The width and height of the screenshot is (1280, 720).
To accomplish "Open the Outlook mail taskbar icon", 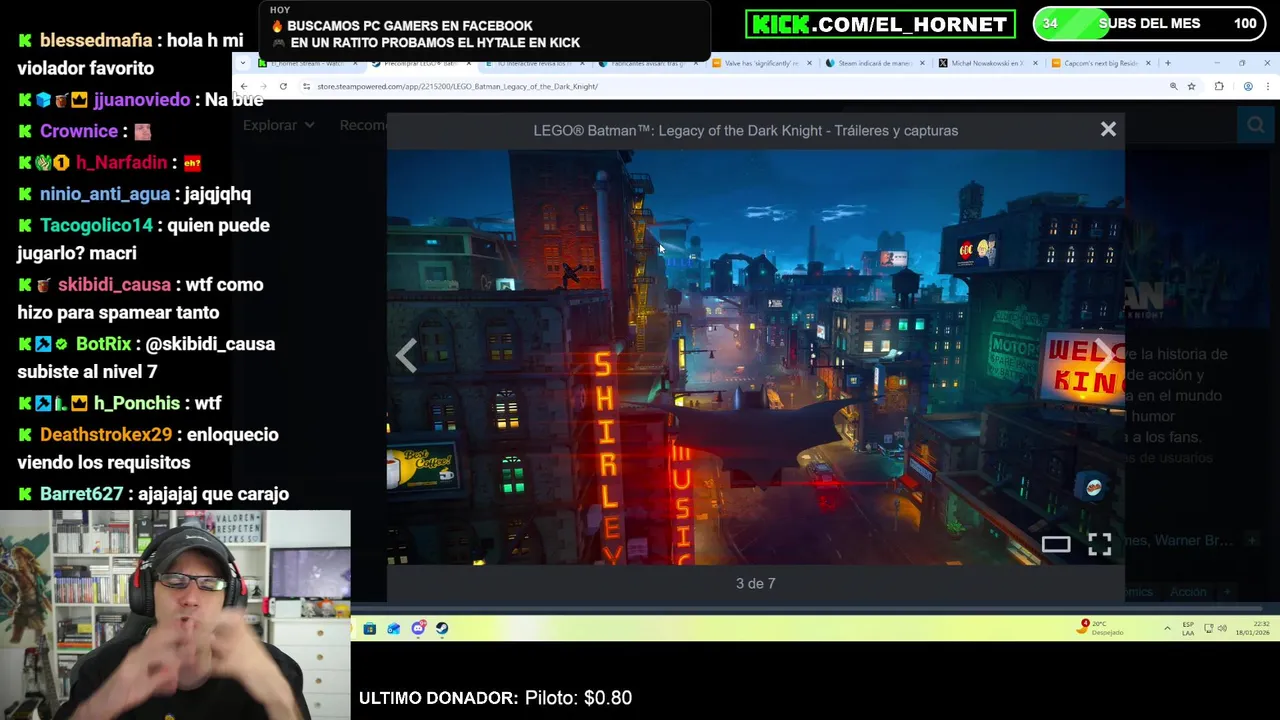I will [x=393, y=628].
